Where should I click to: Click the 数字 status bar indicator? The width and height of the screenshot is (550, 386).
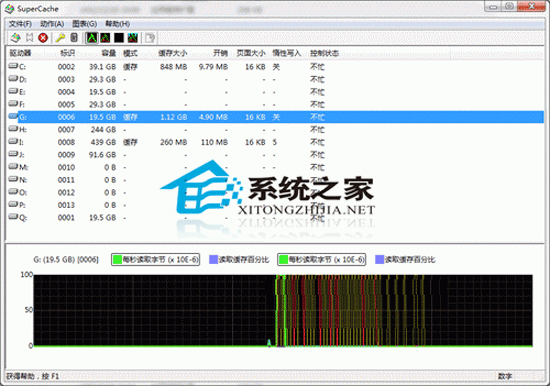pyautogui.click(x=505, y=376)
